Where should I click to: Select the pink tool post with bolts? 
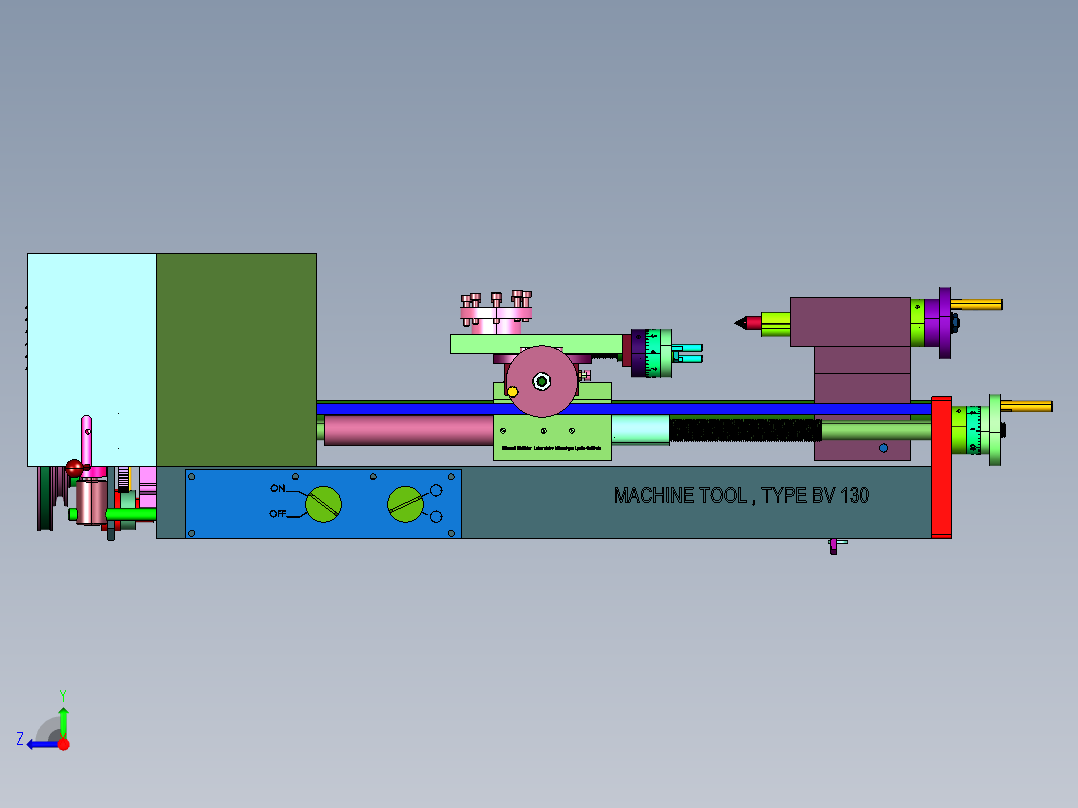click(x=496, y=313)
